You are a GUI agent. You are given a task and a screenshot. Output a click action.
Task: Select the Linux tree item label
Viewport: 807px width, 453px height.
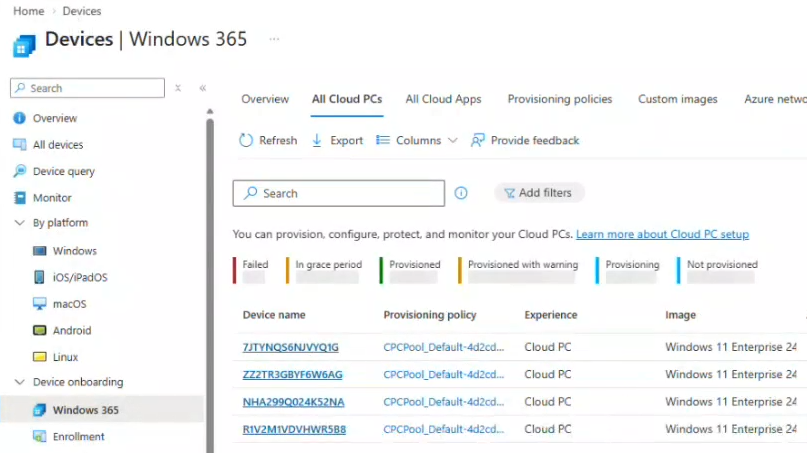pyautogui.click(x=65, y=357)
